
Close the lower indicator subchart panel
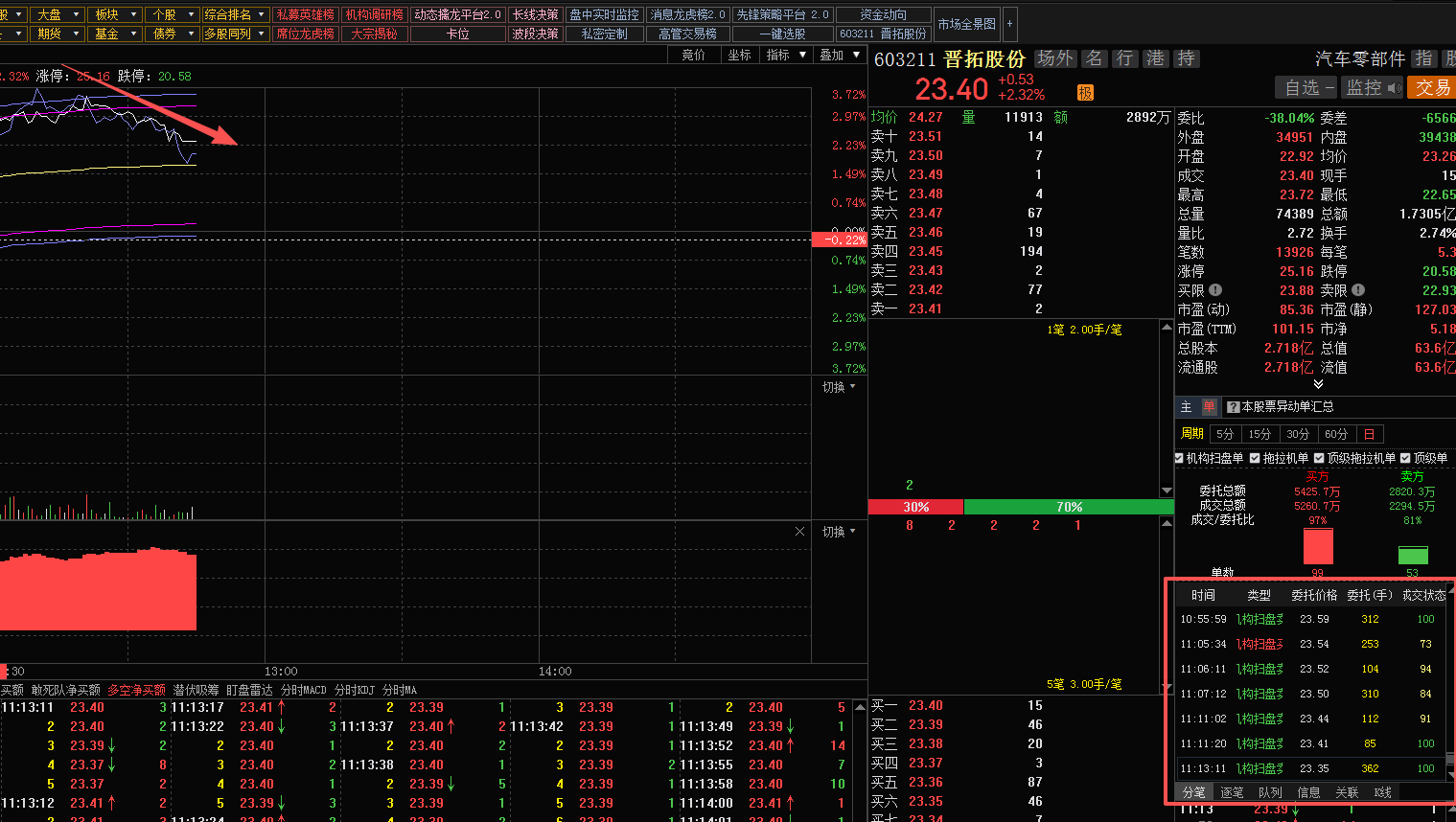tap(799, 531)
